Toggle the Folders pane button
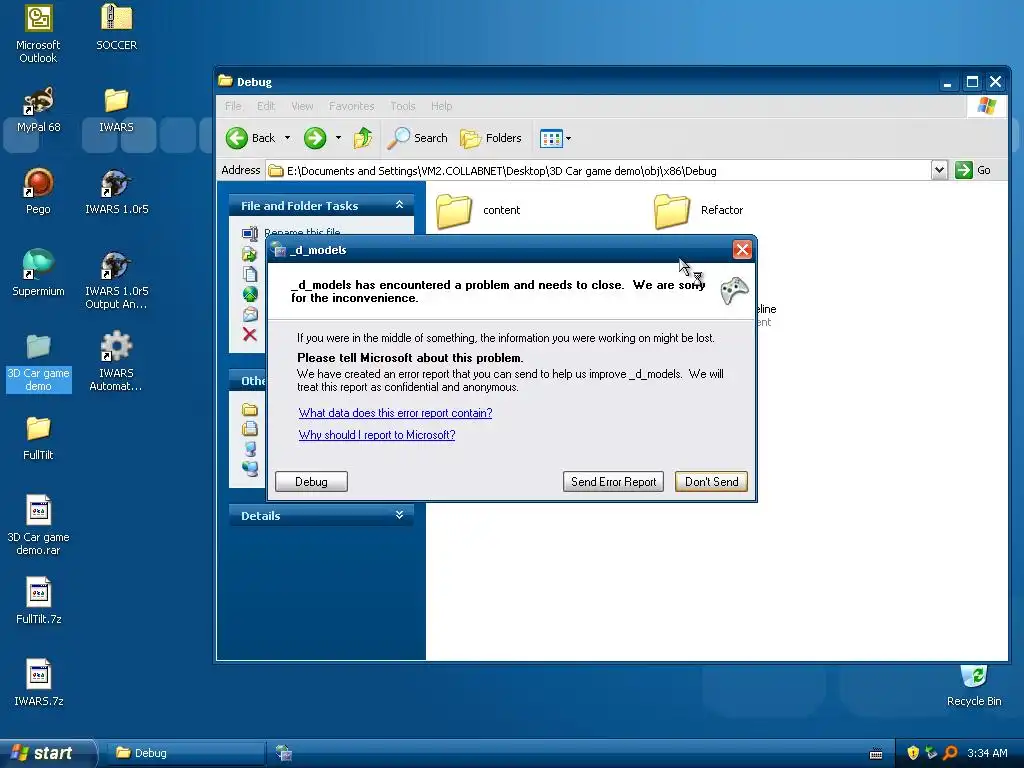 click(491, 138)
